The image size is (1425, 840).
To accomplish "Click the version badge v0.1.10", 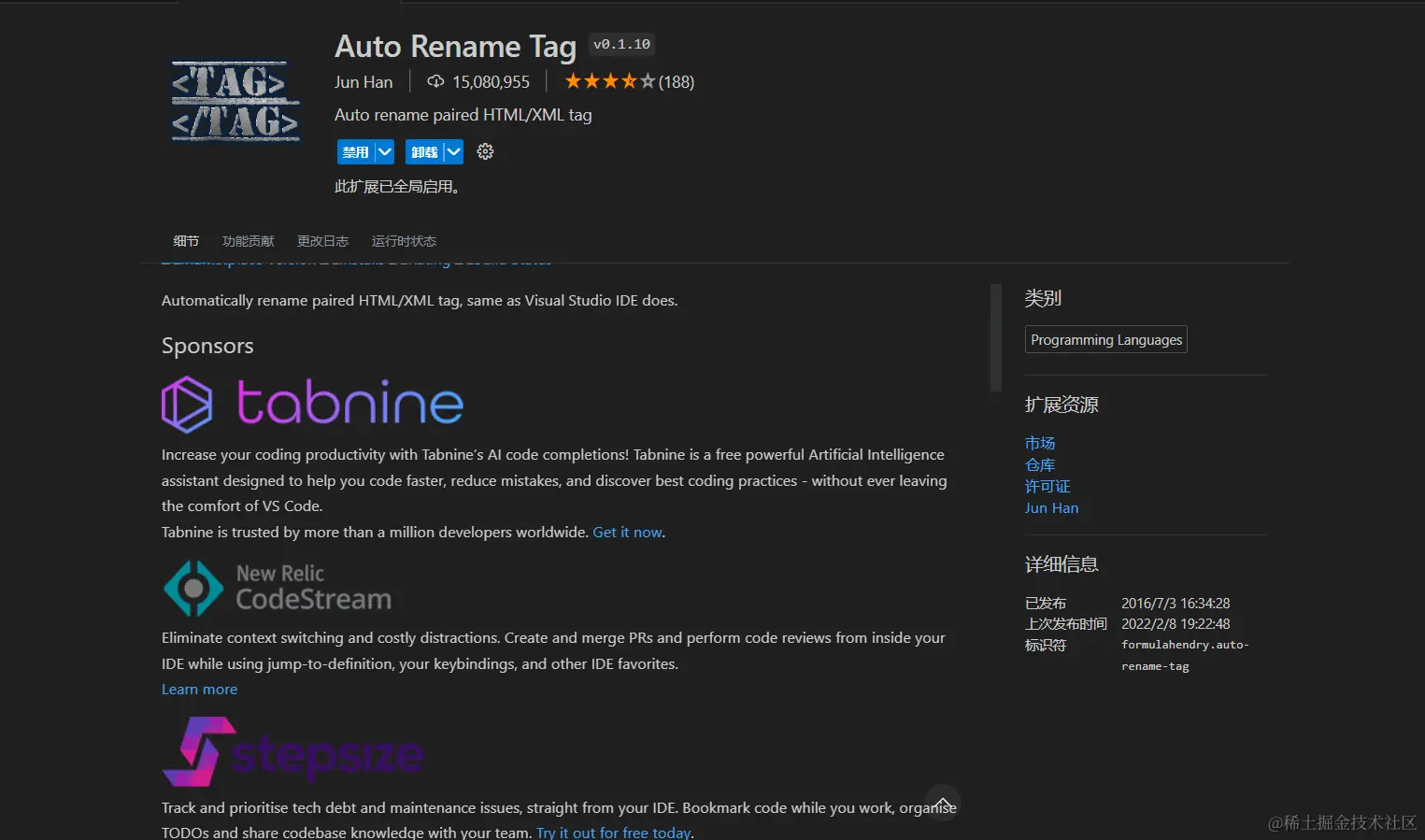I will 621,44.
